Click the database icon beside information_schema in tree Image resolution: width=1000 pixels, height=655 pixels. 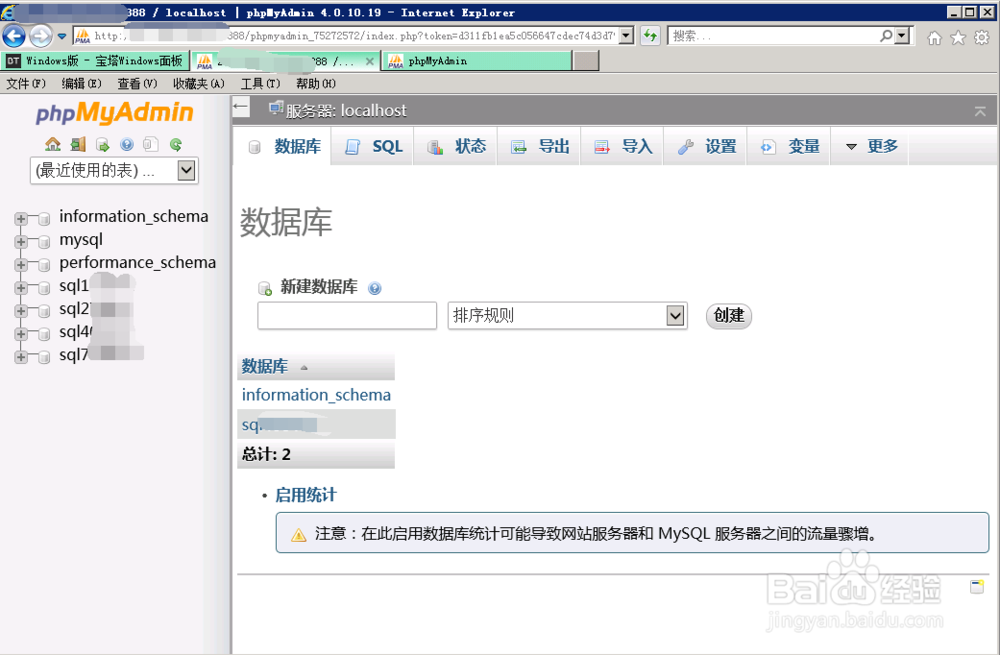coord(44,219)
